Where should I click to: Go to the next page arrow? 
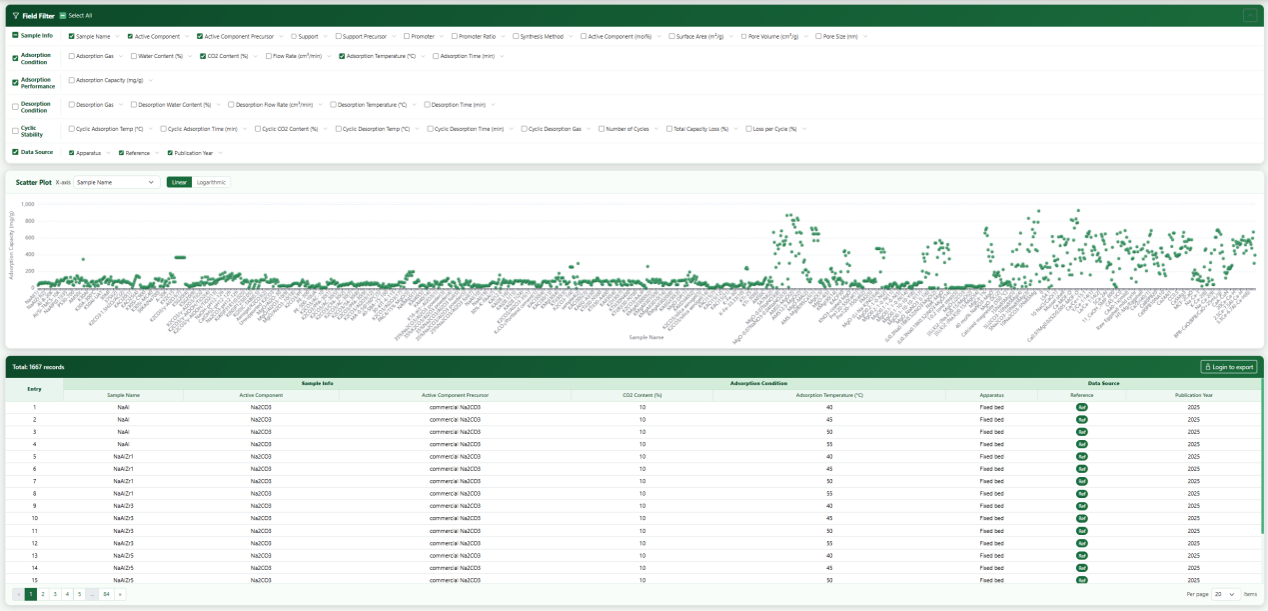tap(121, 594)
